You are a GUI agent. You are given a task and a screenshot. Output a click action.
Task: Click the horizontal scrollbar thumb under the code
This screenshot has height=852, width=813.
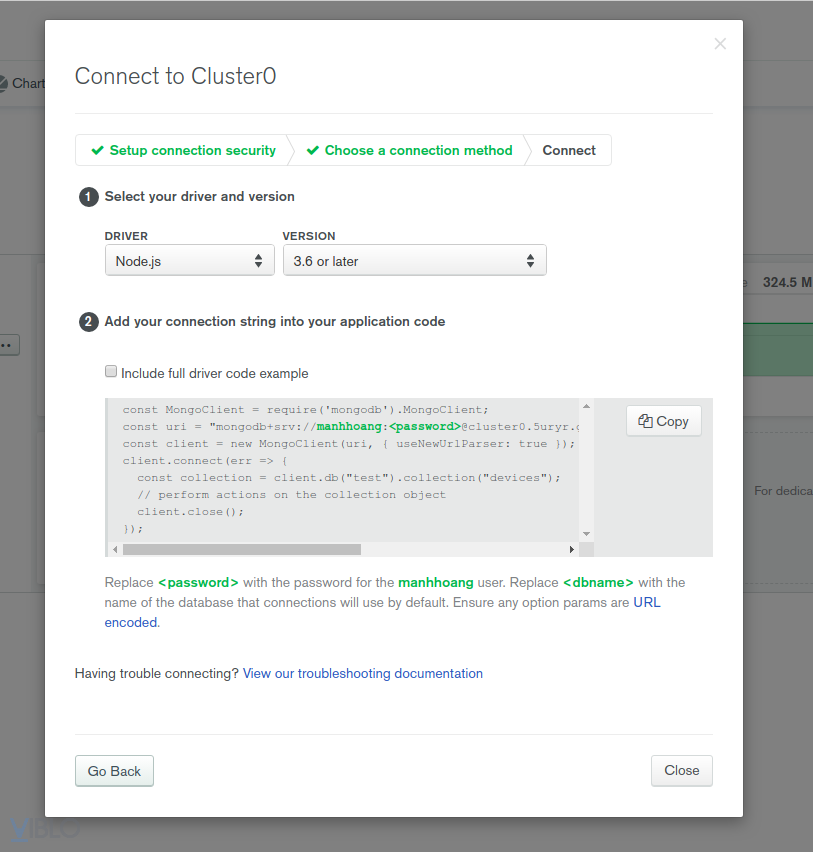click(x=241, y=549)
